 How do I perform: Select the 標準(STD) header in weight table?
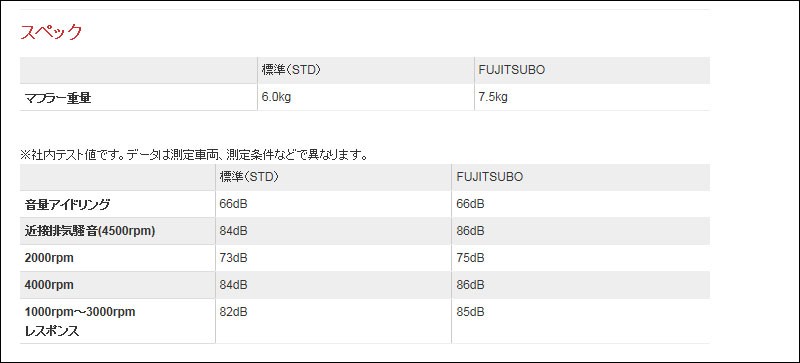[291, 70]
